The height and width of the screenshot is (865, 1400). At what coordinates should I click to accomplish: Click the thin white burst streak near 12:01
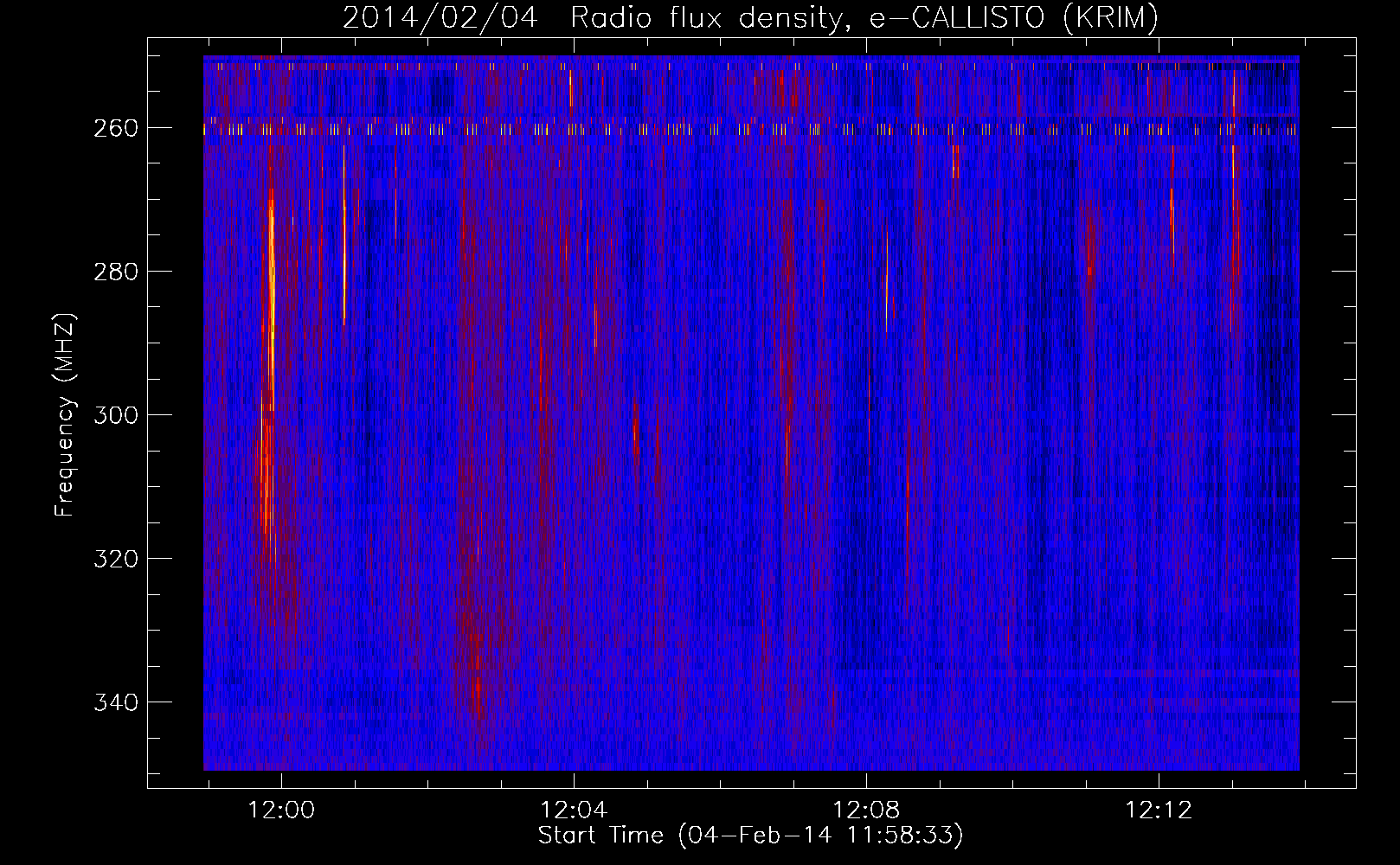coord(344,235)
